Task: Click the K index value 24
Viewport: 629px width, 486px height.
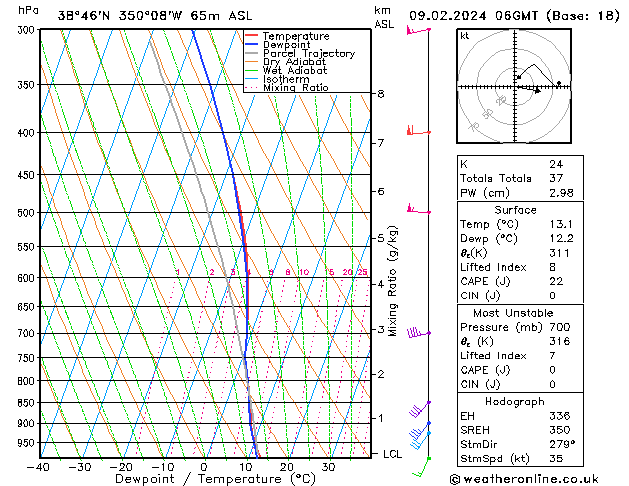Action: point(556,164)
